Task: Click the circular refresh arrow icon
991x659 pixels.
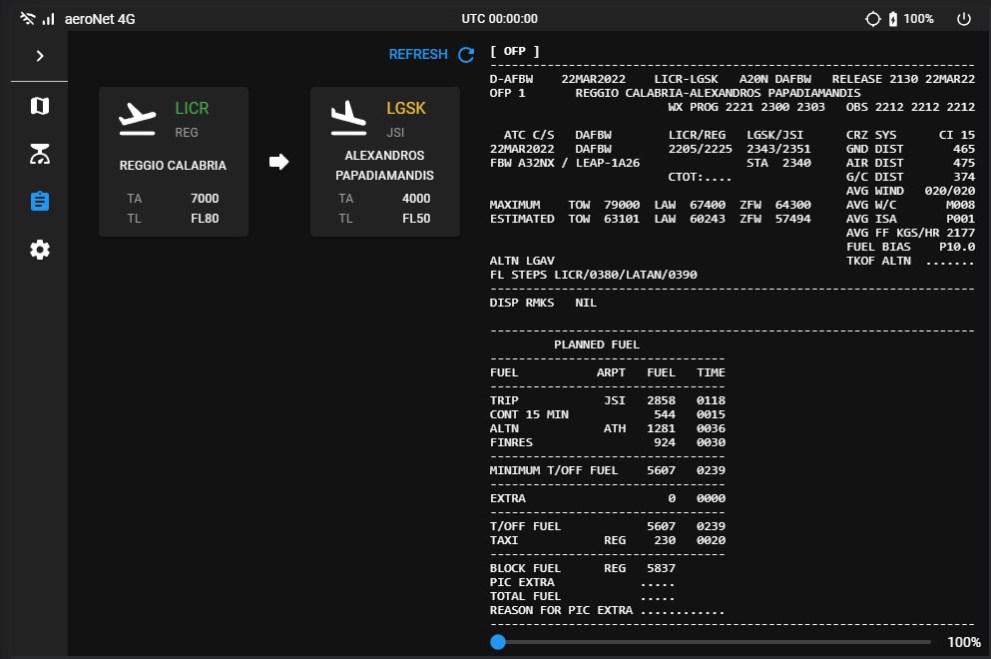Action: coord(465,55)
